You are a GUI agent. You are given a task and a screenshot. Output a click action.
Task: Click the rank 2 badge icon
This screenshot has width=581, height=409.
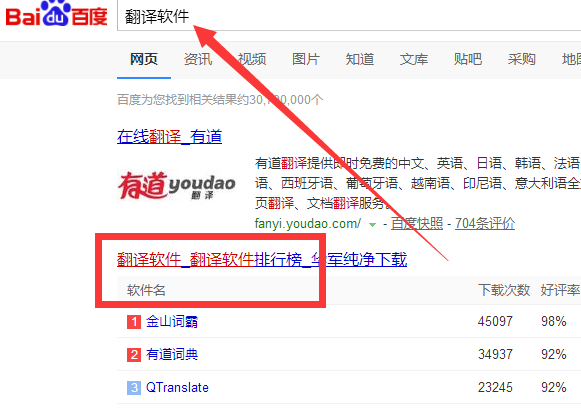[x=134, y=355]
